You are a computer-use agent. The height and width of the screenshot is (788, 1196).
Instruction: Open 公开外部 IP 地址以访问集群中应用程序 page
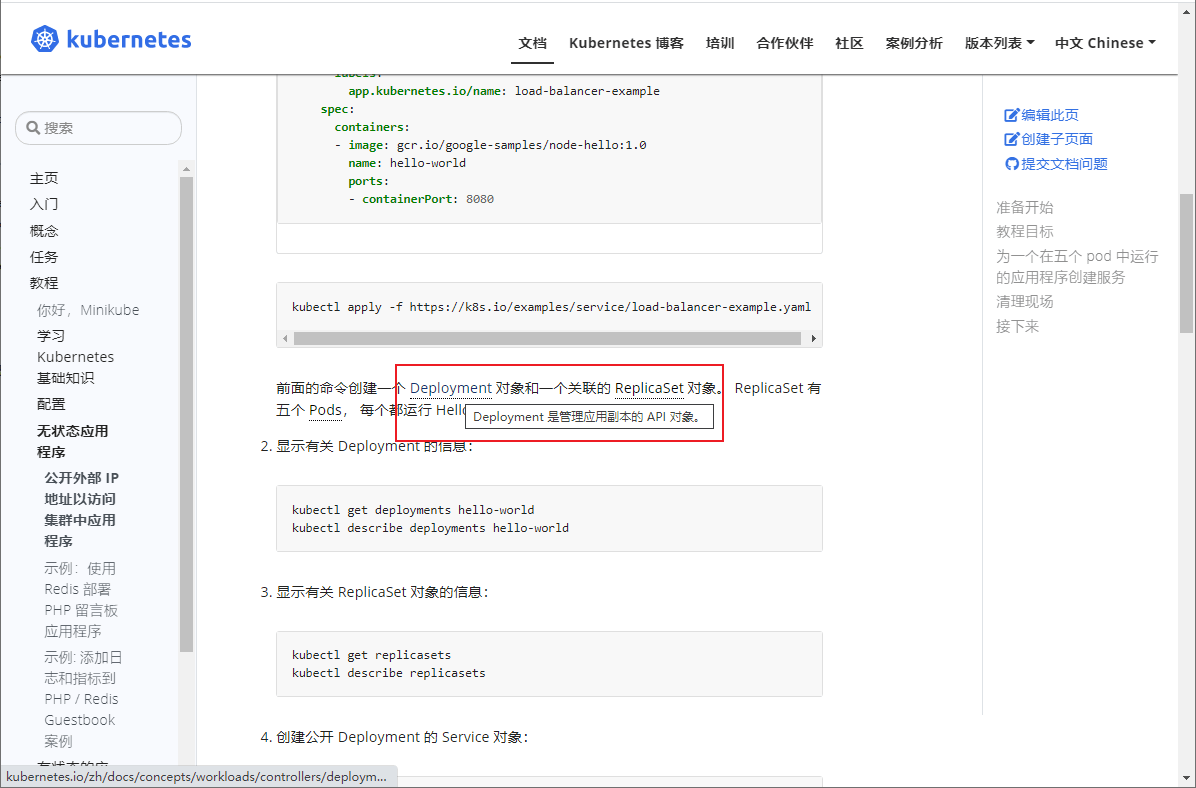point(81,510)
